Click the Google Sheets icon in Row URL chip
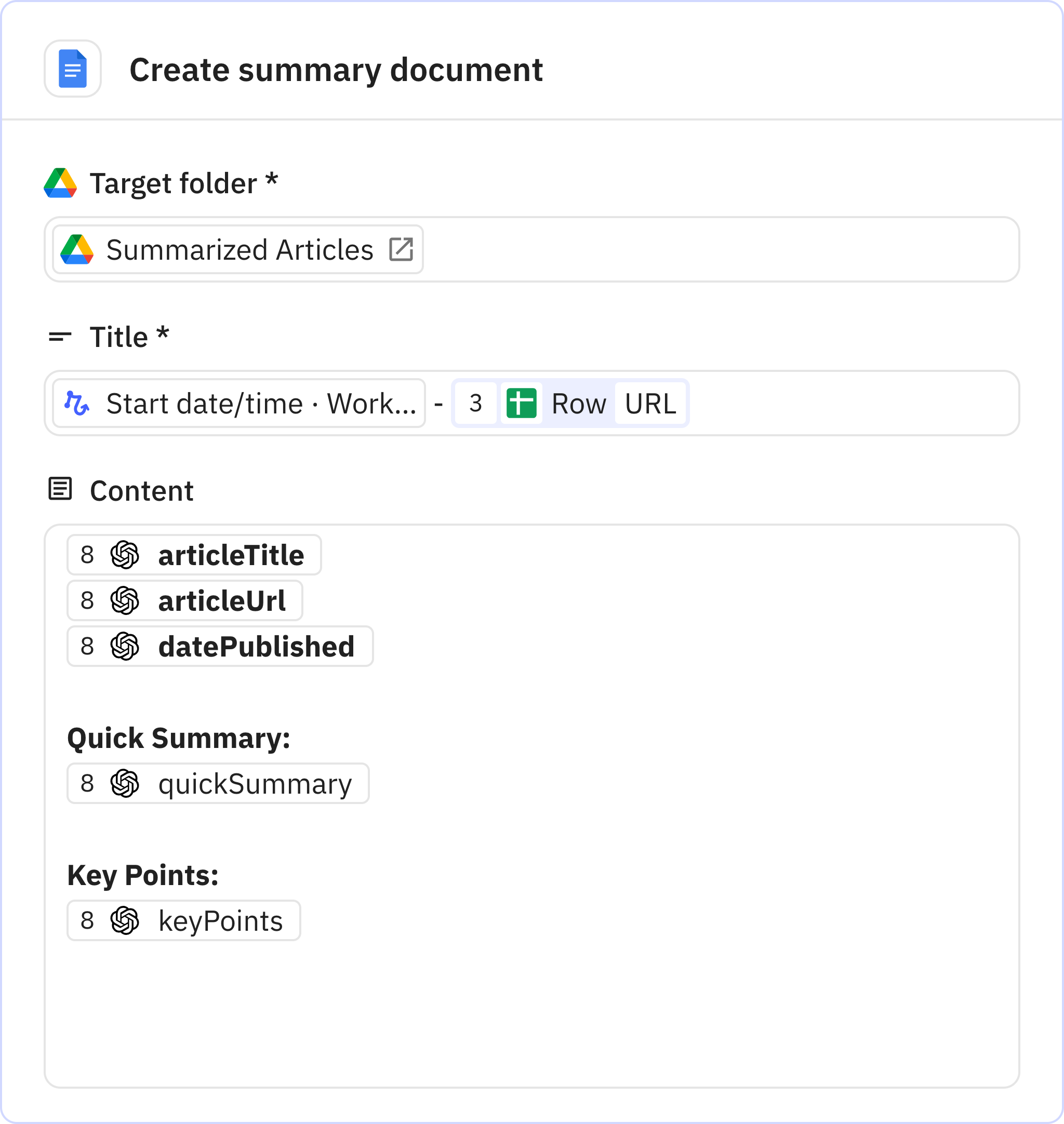The image size is (1064, 1124). [x=521, y=403]
